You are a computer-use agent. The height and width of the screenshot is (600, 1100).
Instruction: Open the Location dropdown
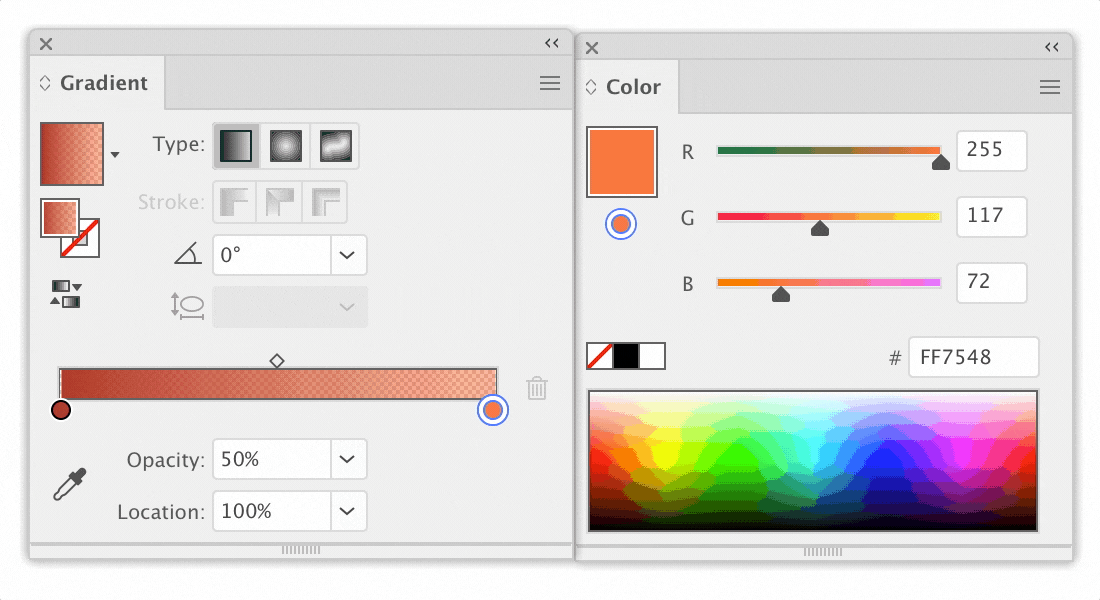[348, 511]
